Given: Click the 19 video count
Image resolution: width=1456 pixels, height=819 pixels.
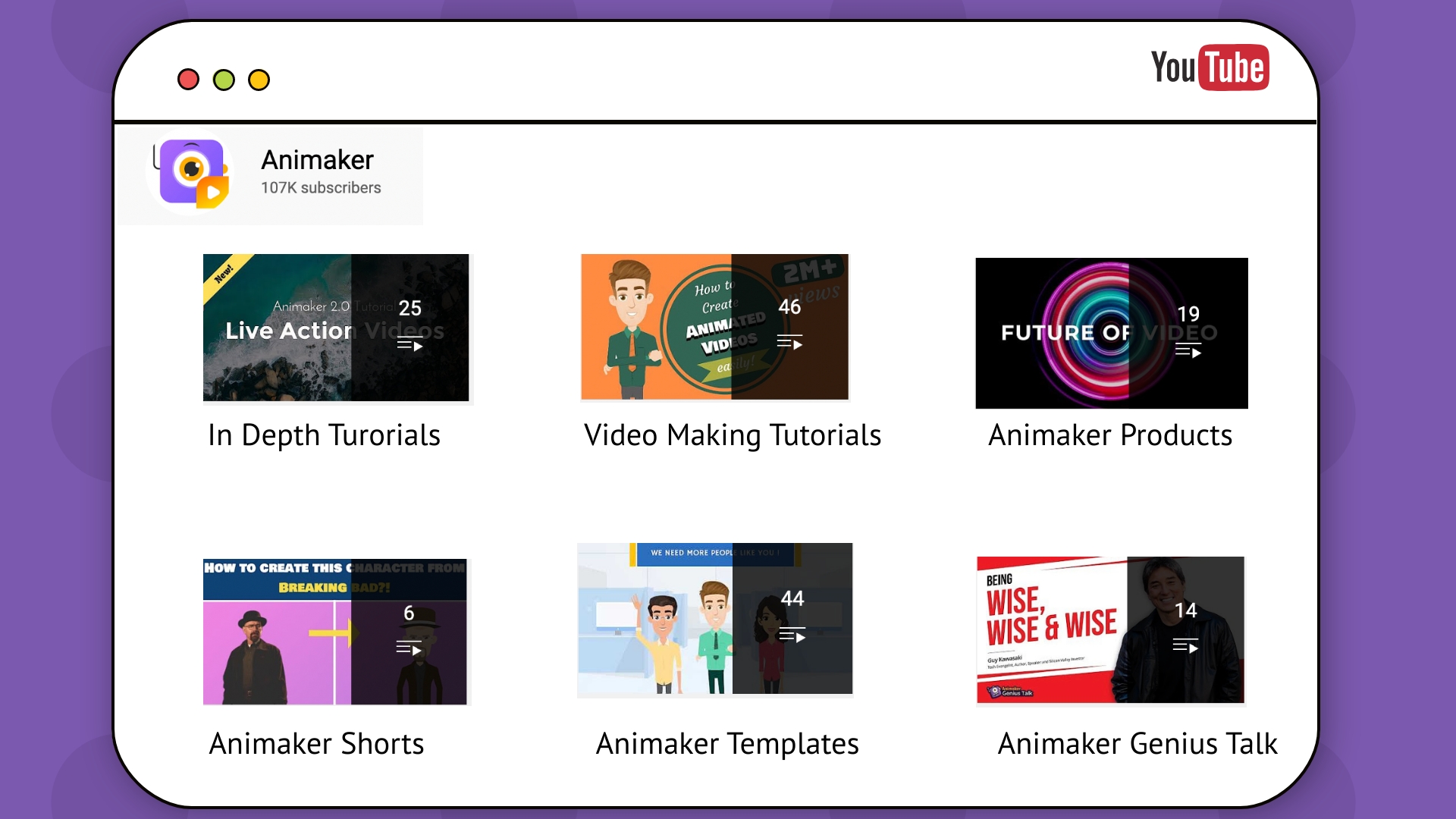Looking at the screenshot, I should point(1188,314).
